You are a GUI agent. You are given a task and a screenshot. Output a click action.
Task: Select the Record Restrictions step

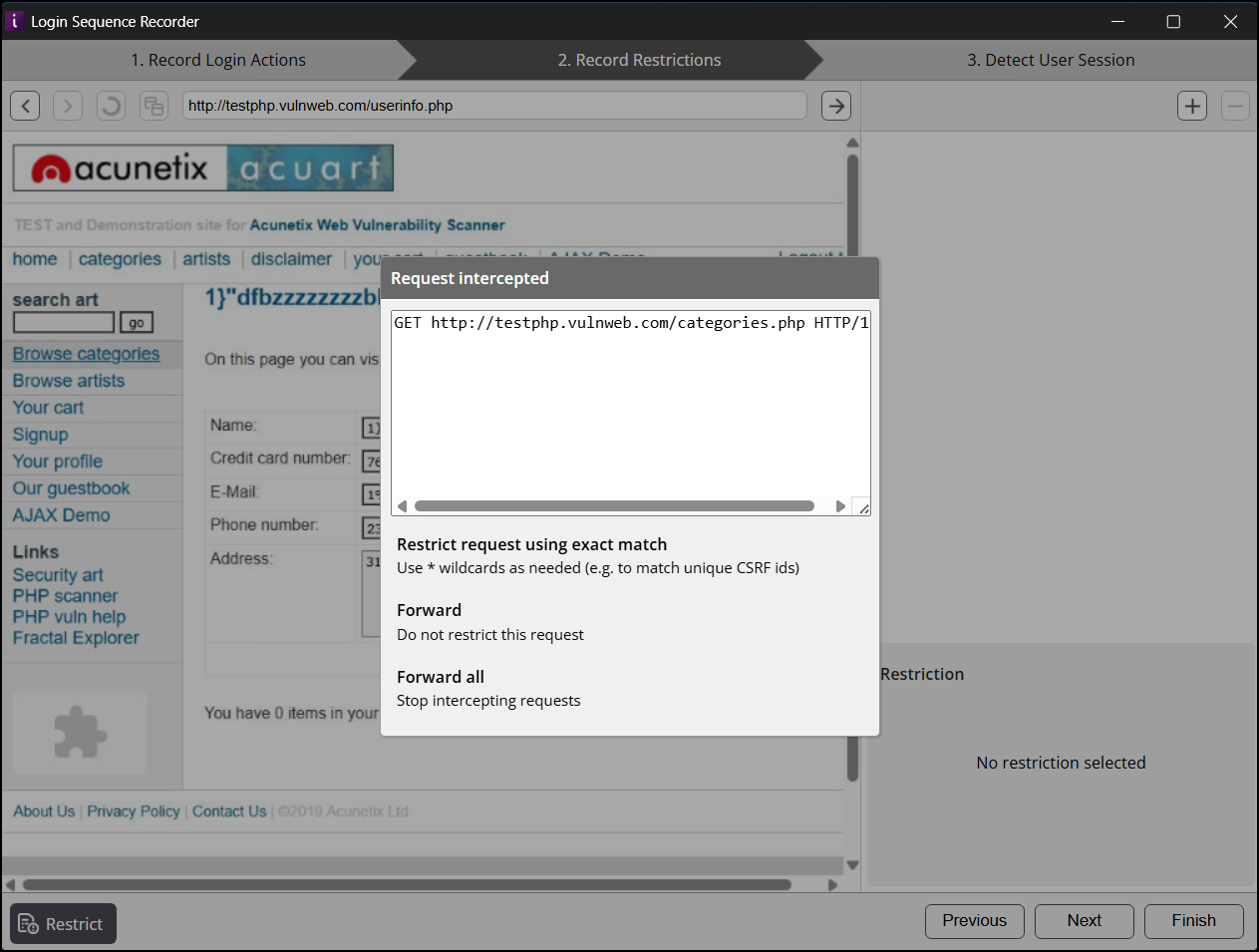[x=639, y=60]
